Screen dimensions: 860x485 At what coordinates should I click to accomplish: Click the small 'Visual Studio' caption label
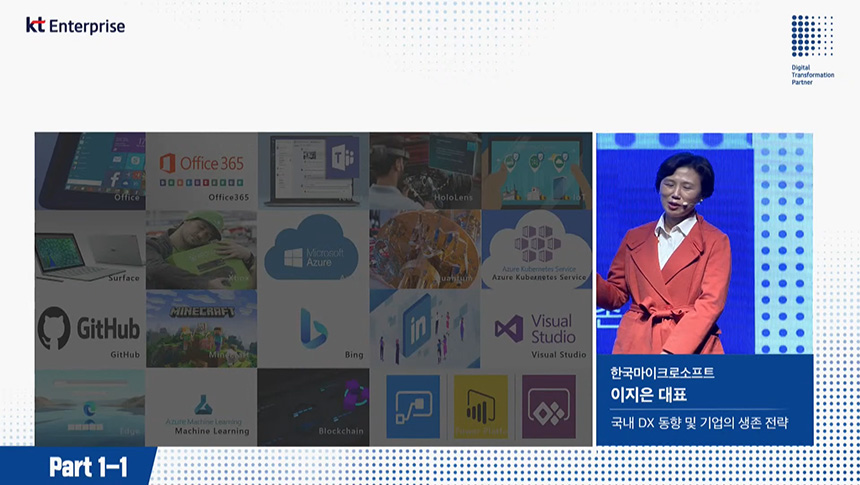click(x=558, y=354)
